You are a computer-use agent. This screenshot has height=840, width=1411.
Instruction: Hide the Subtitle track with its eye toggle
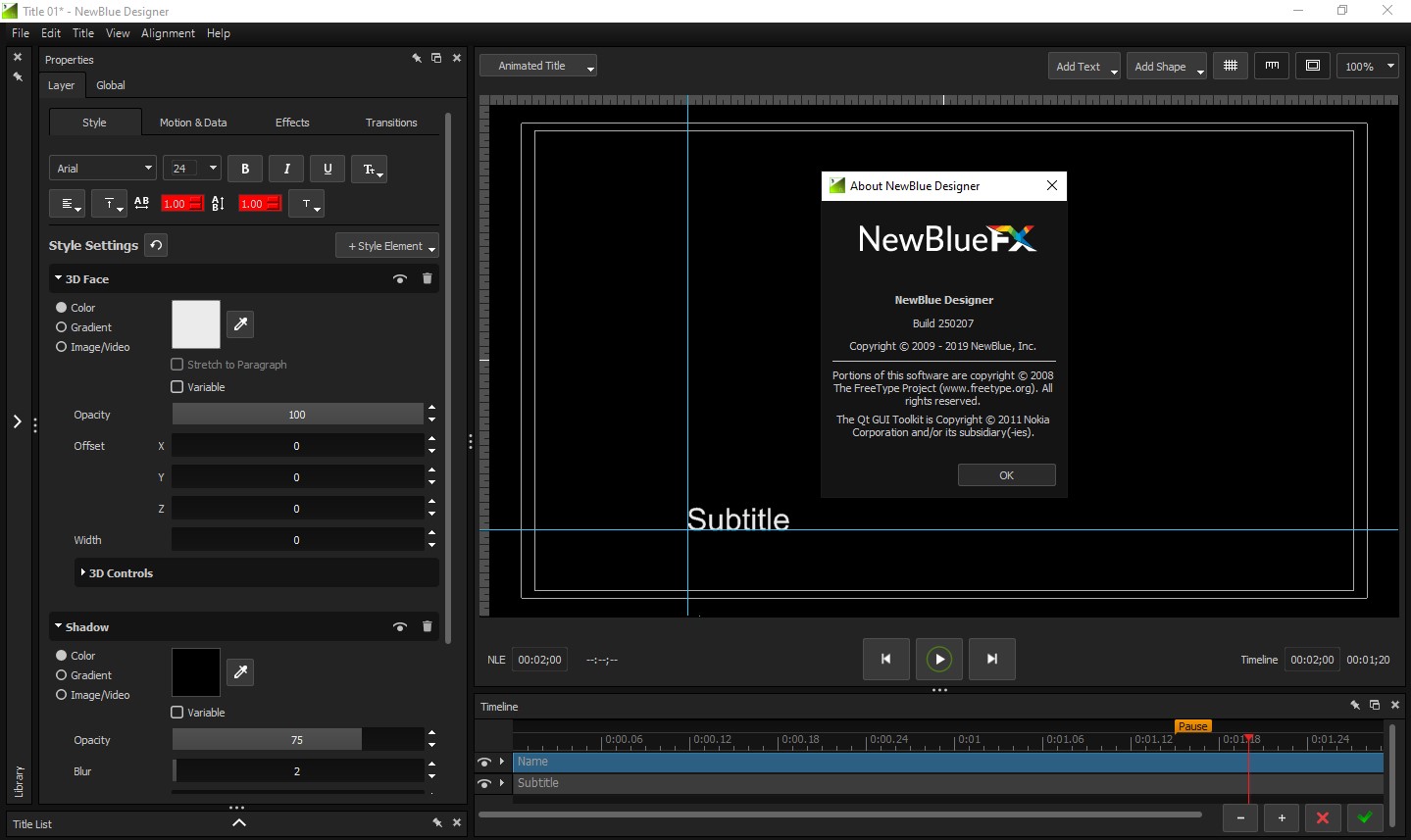(482, 783)
